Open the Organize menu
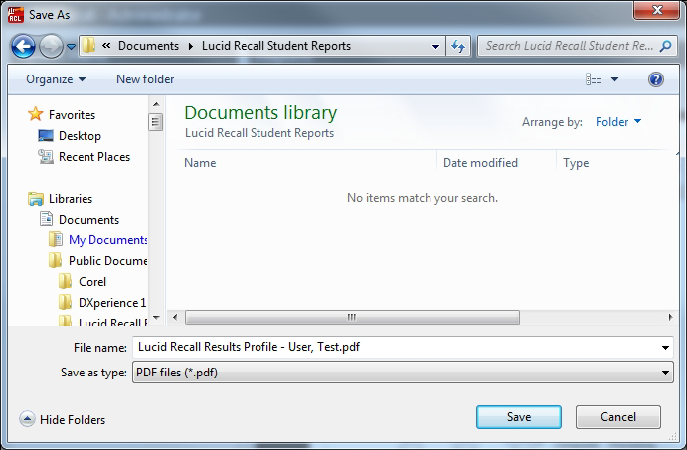The image size is (687, 450). [x=56, y=79]
